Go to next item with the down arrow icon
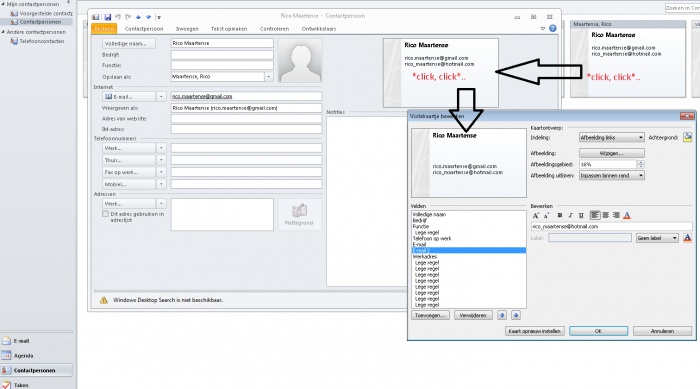 pos(148,17)
